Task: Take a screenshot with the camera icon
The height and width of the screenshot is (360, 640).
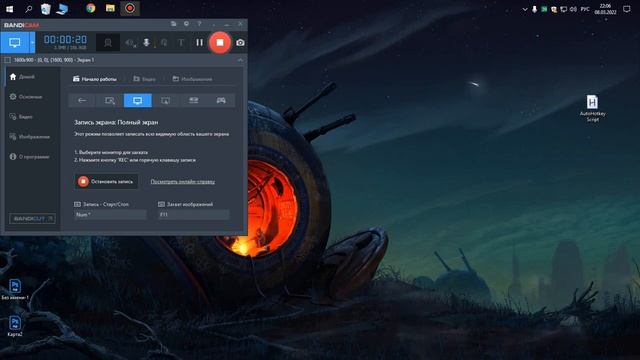Action: point(240,42)
